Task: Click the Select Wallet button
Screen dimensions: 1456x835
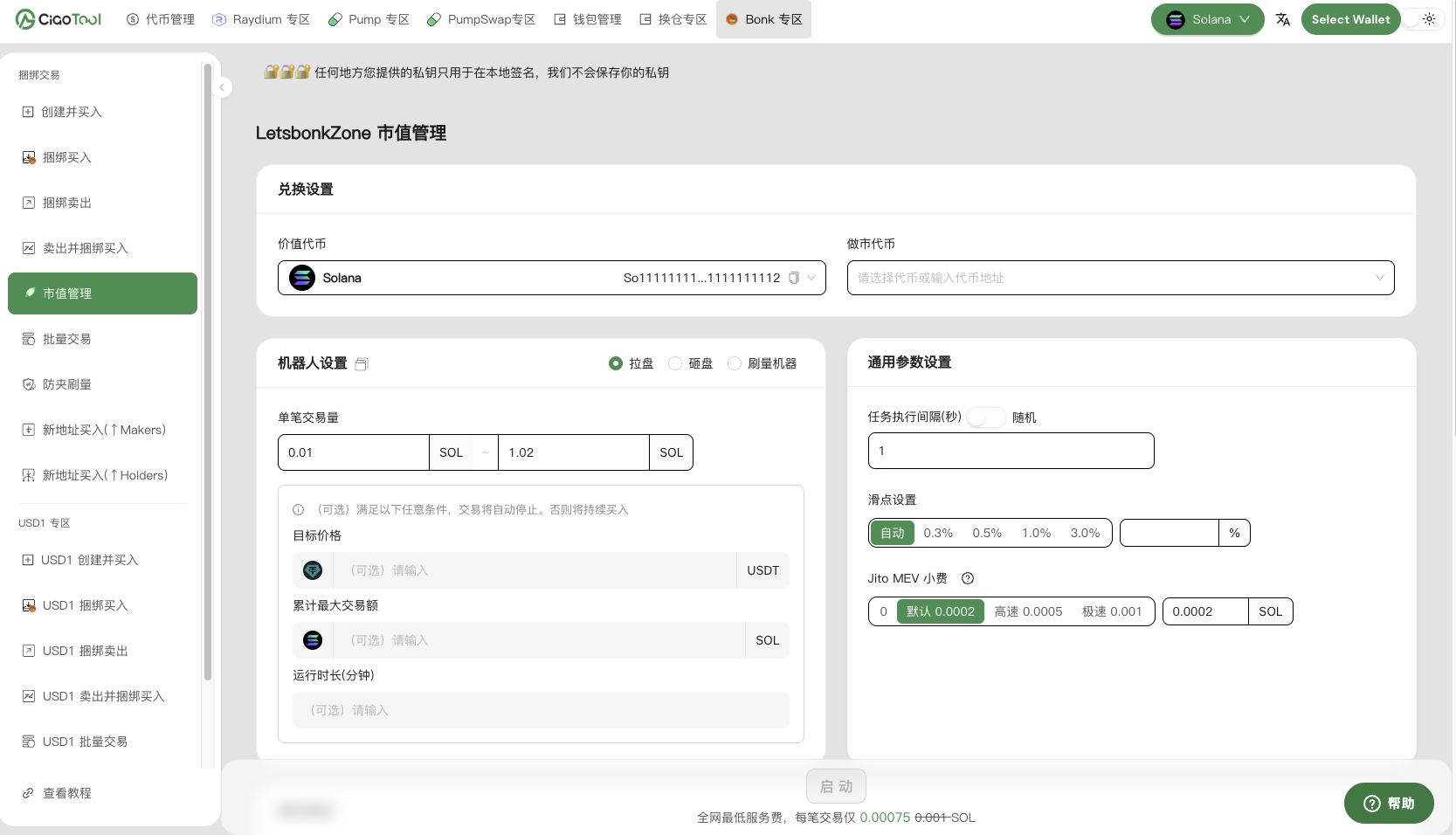Action: tap(1349, 19)
